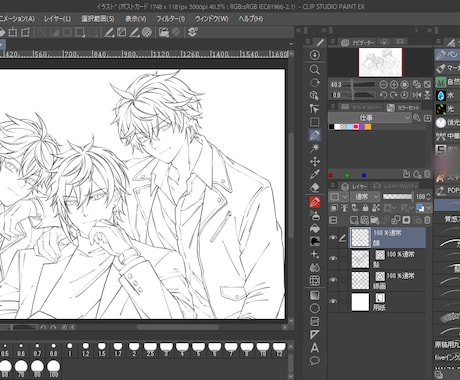Flip canvas horizontally in Navigator
The height and width of the screenshot is (380, 460).
click(x=417, y=95)
